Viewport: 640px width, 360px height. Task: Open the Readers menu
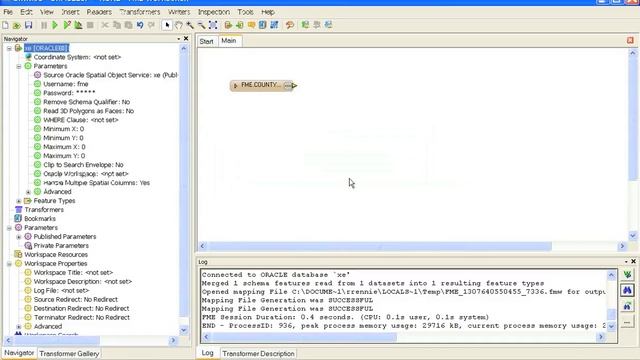pyautogui.click(x=99, y=12)
